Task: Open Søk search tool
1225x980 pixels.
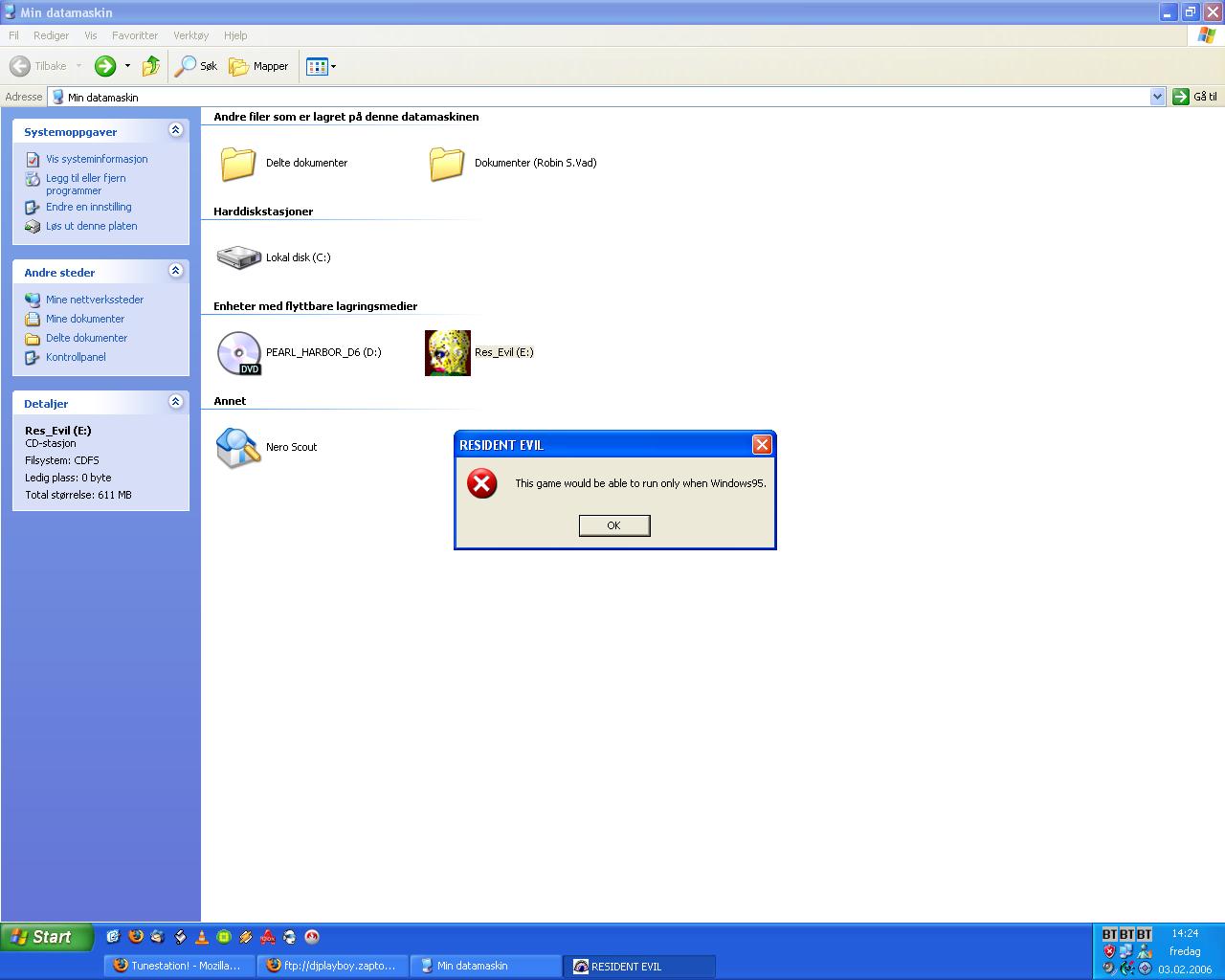Action: click(x=196, y=66)
